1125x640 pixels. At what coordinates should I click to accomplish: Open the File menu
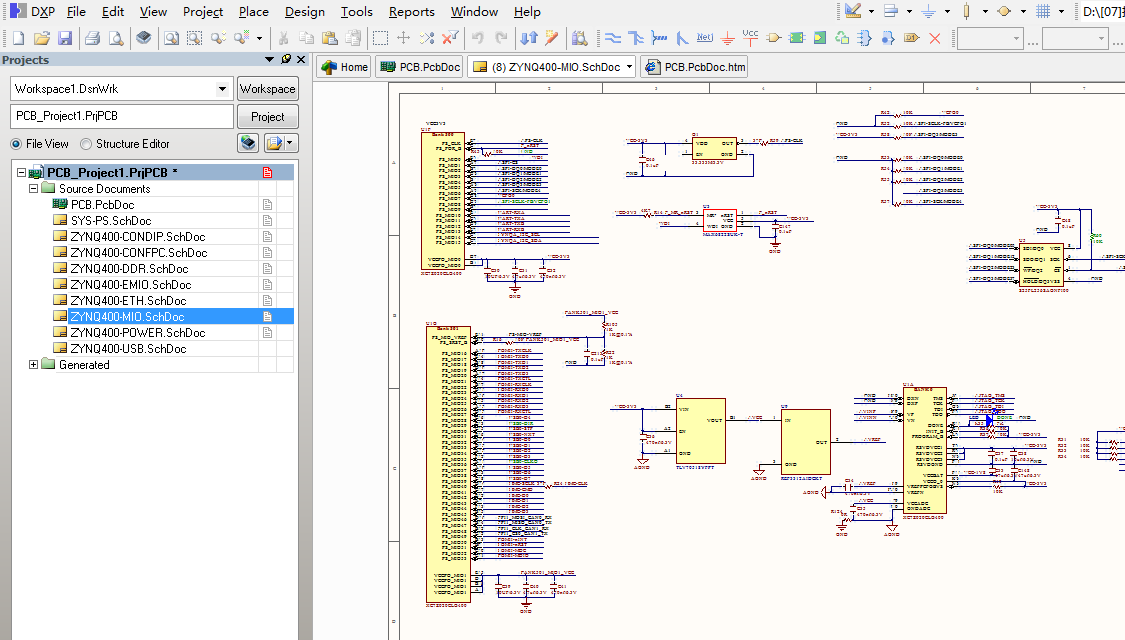tap(76, 11)
